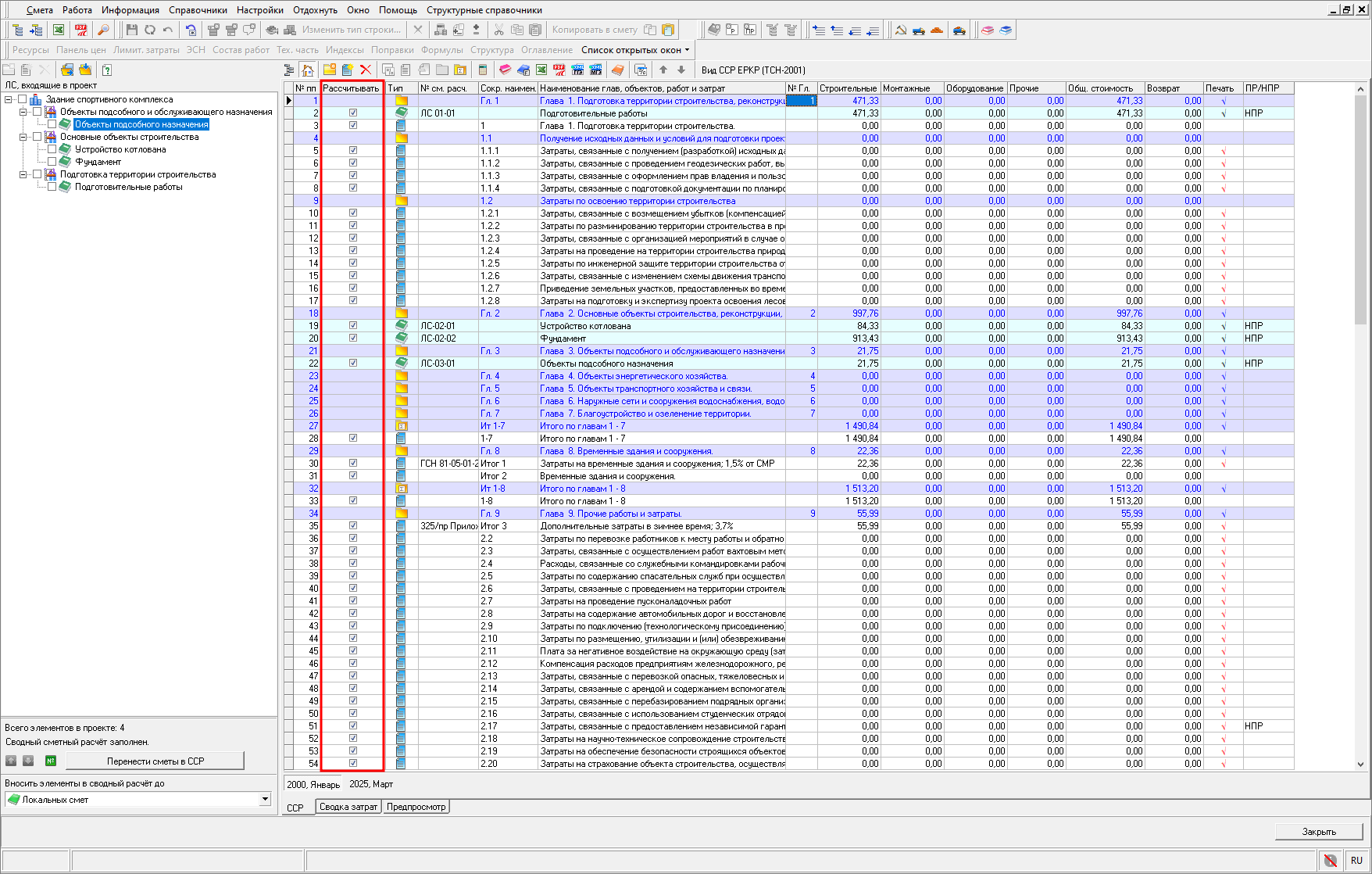Click the Закрыть button
The image size is (1372, 874).
pyautogui.click(x=1318, y=832)
